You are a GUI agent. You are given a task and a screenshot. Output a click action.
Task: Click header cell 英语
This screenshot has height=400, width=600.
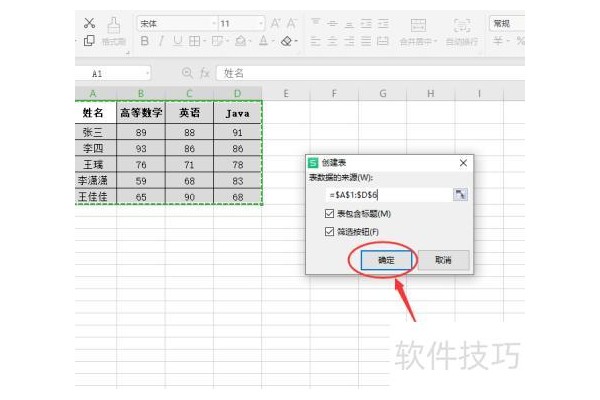pos(189,113)
